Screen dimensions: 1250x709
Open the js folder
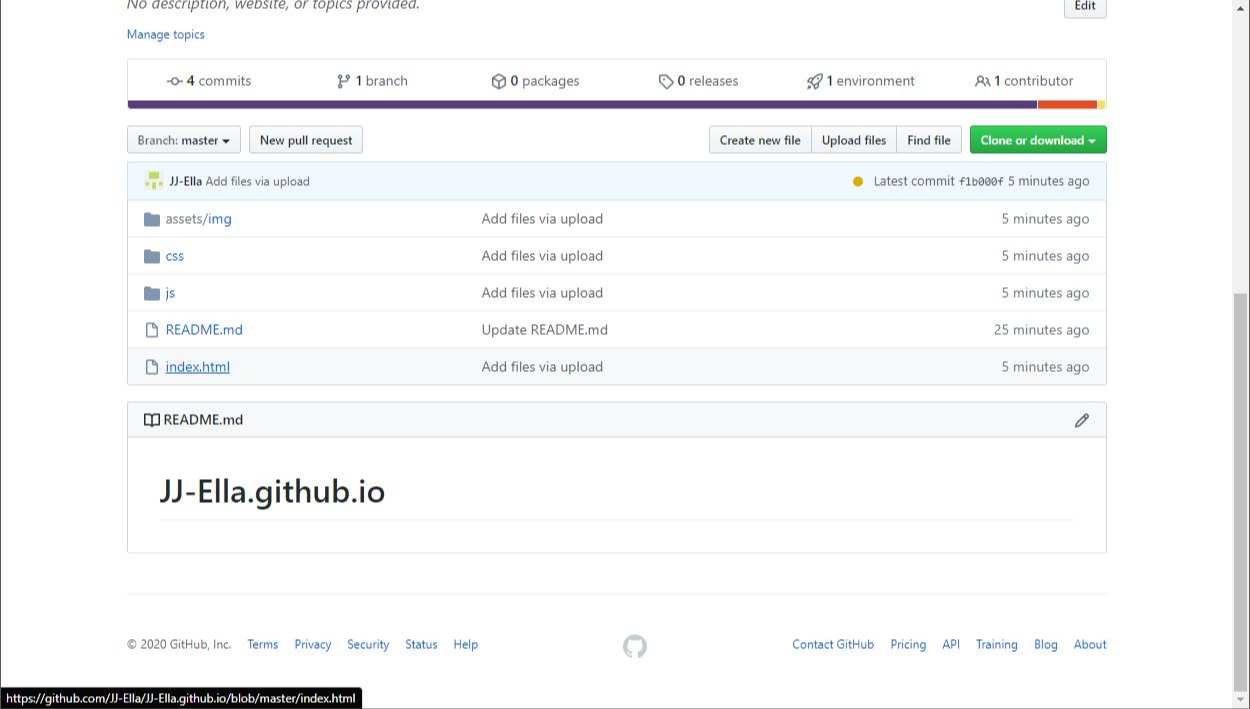click(x=170, y=293)
